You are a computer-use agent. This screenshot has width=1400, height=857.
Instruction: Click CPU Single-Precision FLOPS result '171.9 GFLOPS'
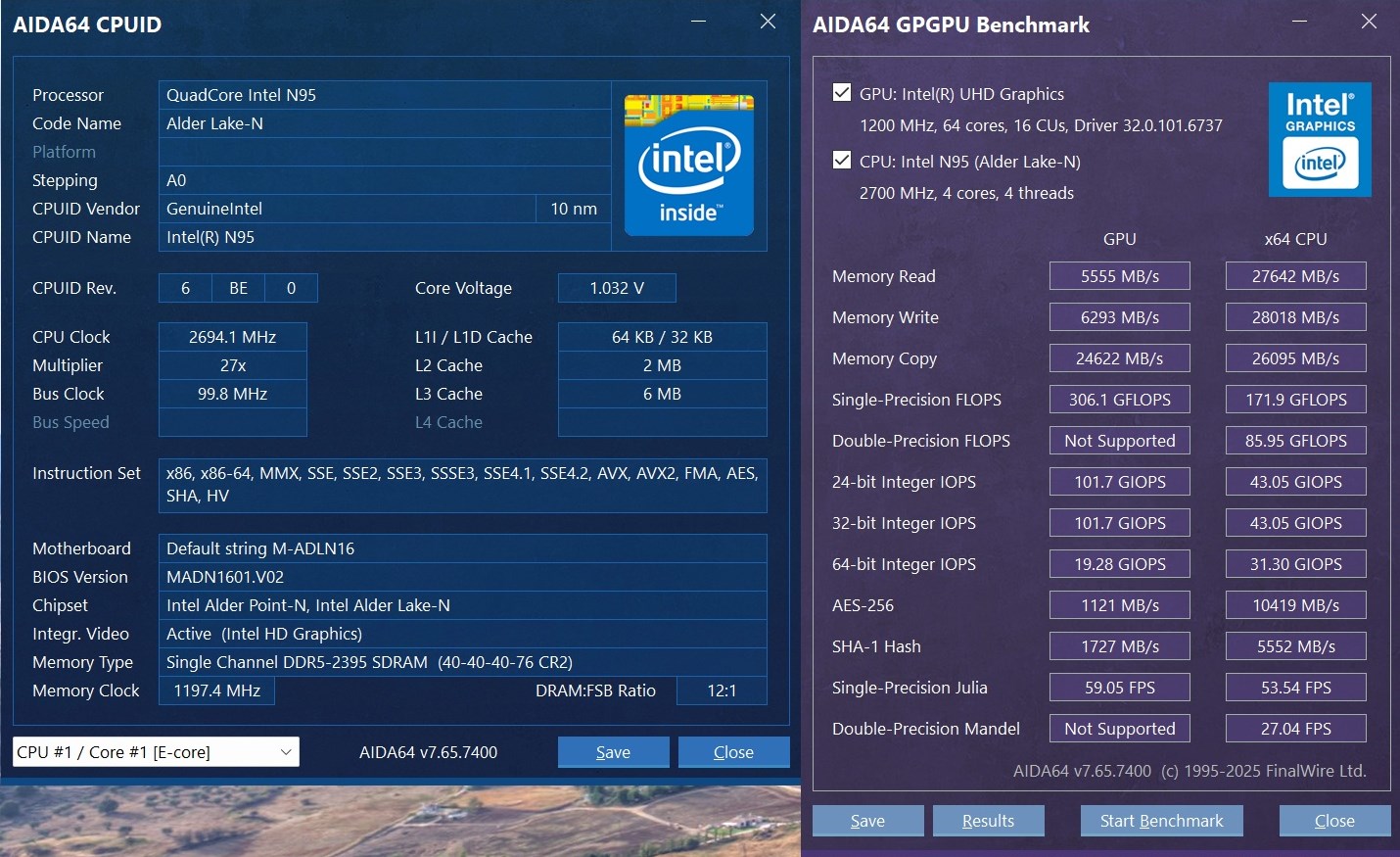tap(1296, 400)
